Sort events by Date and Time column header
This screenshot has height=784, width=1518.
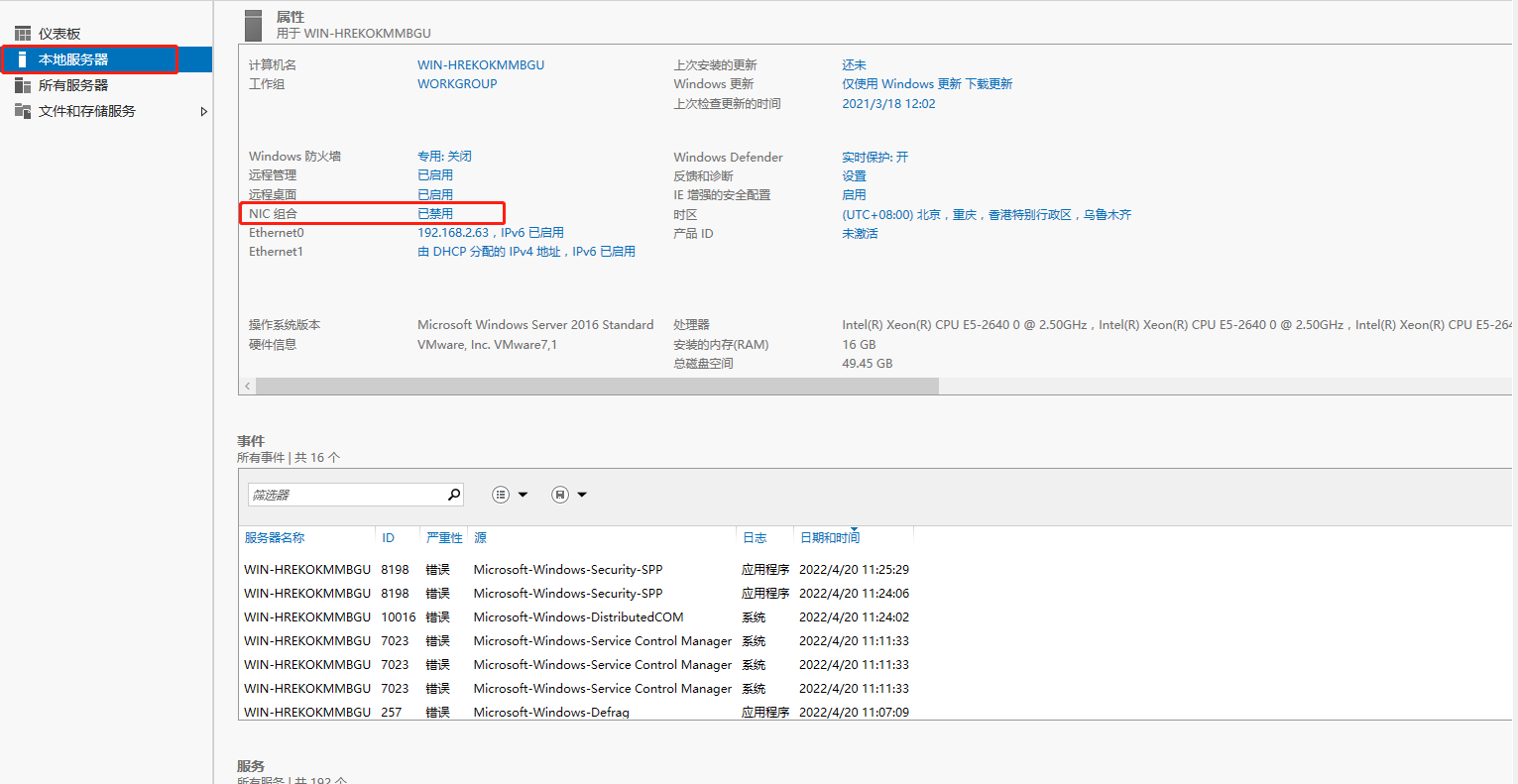[829, 538]
